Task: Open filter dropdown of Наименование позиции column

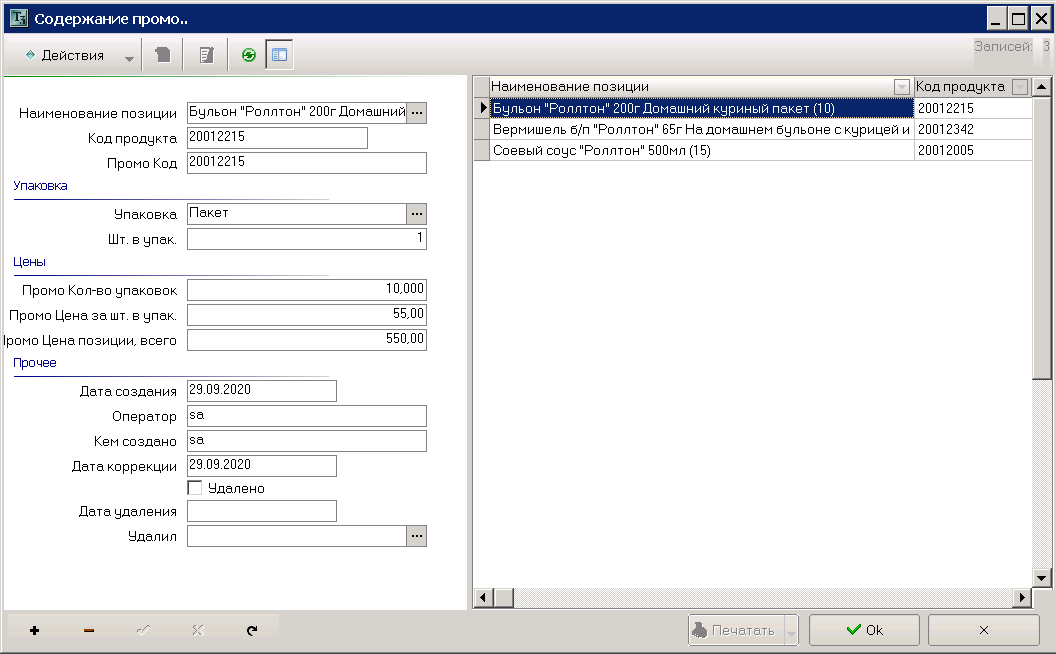Action: tap(901, 87)
